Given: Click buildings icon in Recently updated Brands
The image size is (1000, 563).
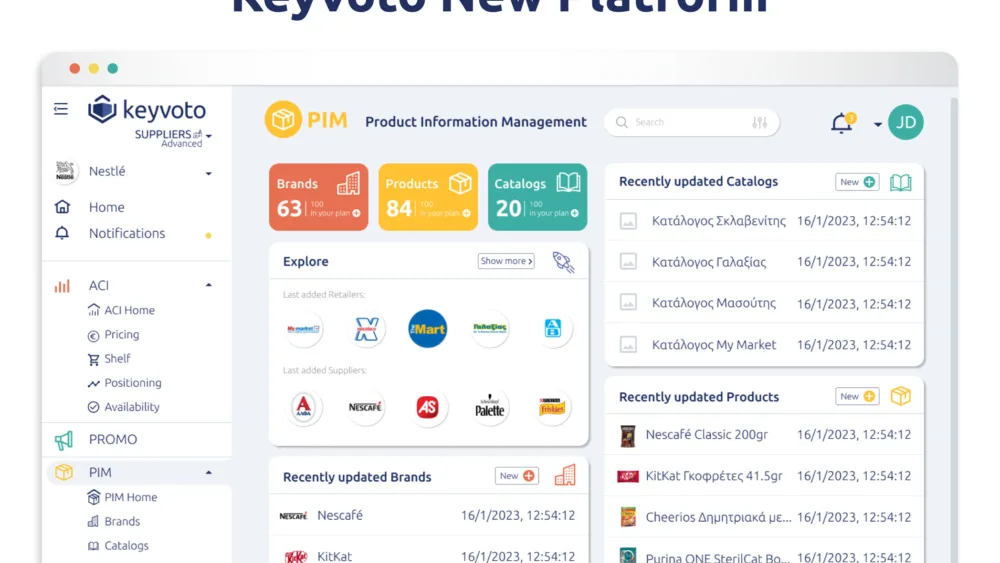Looking at the screenshot, I should click(564, 475).
